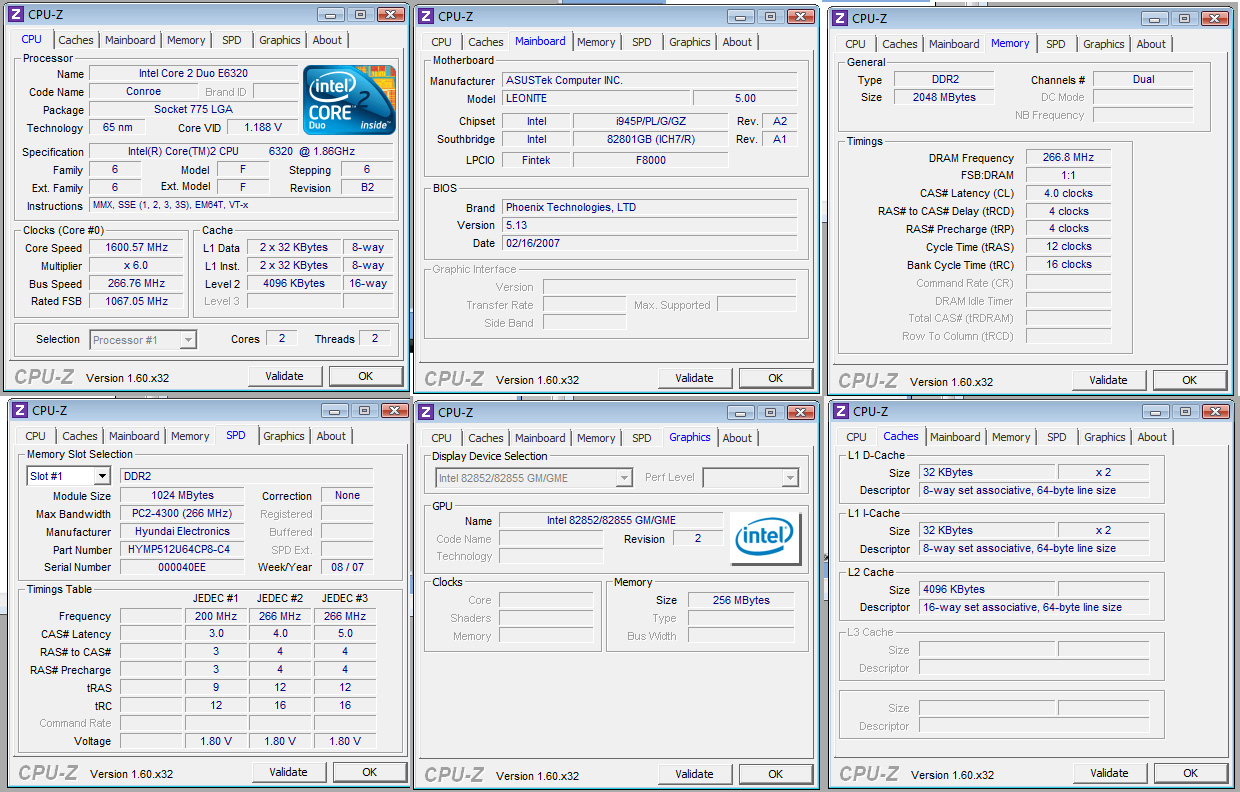Viewport: 1240px width, 792px height.
Task: Click OK in the SPD window
Action: click(370, 772)
